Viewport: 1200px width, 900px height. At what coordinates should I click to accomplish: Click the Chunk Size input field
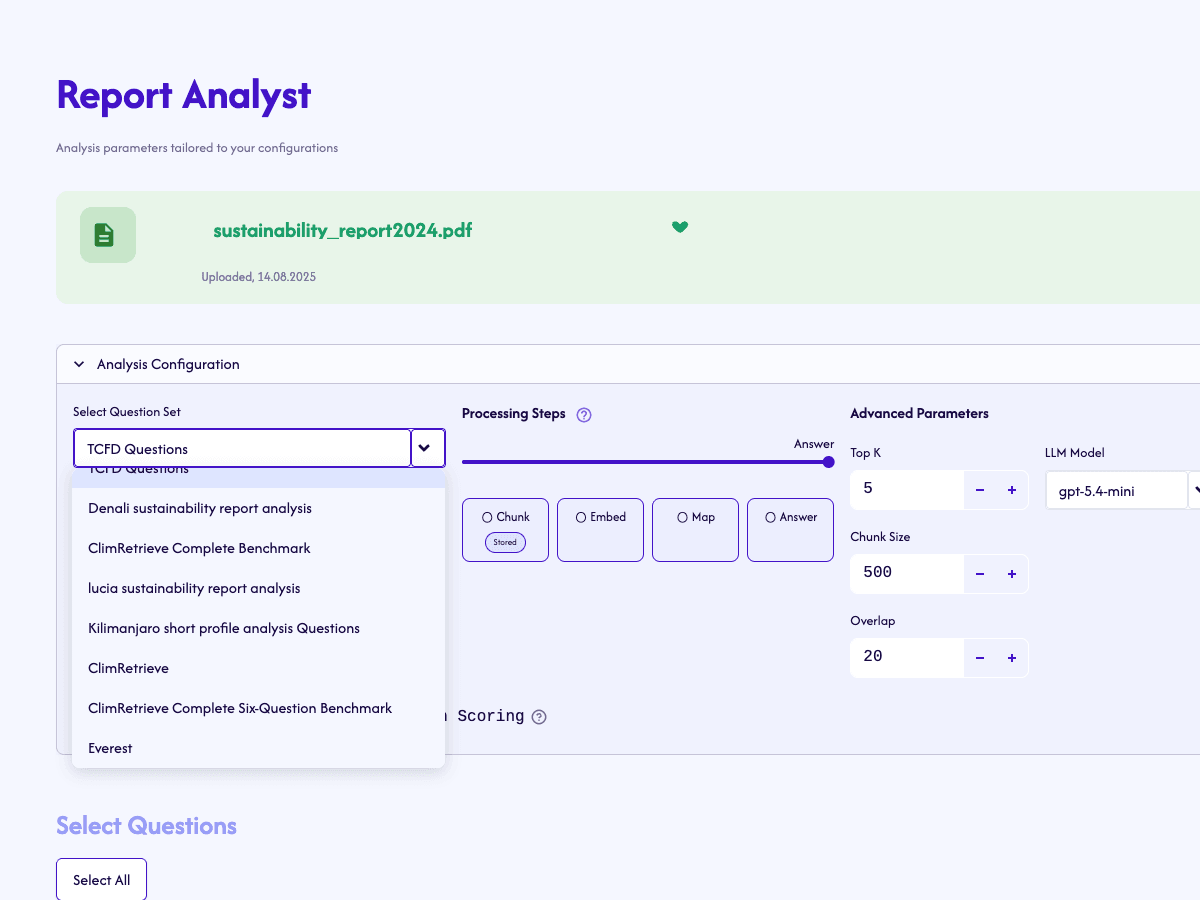(x=907, y=574)
